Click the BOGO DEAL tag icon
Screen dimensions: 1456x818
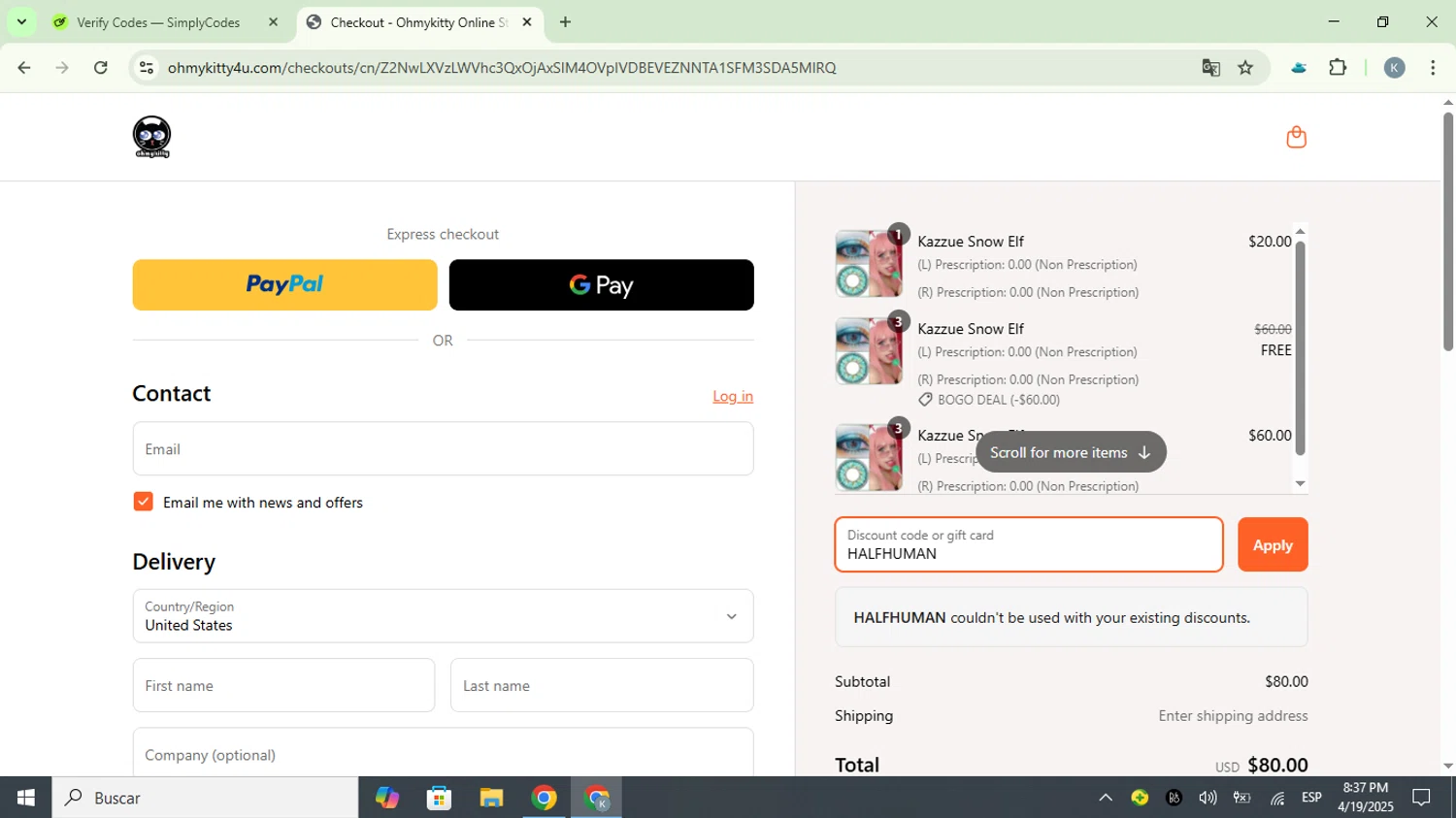tap(925, 400)
